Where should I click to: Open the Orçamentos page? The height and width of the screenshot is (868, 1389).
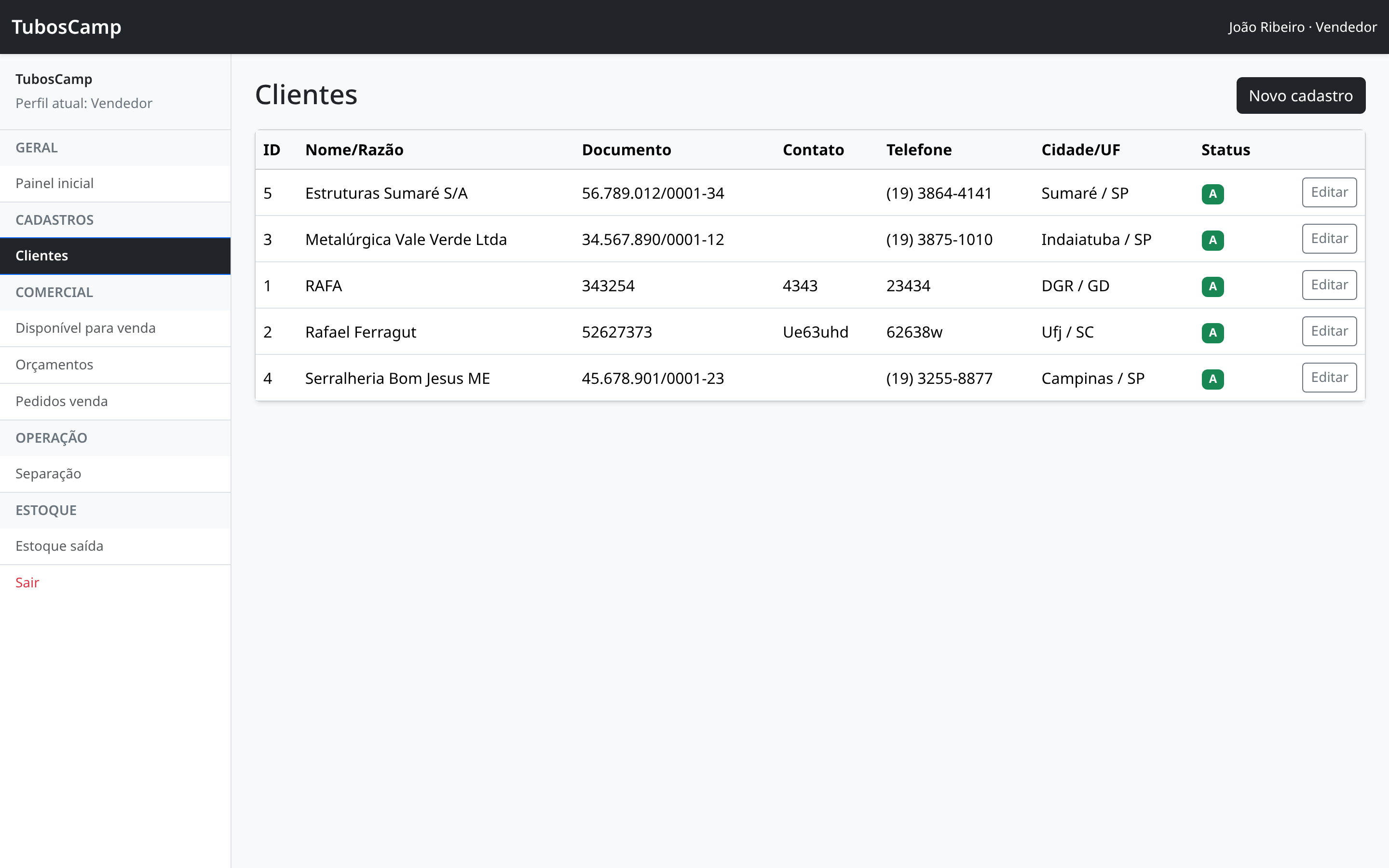click(x=115, y=365)
